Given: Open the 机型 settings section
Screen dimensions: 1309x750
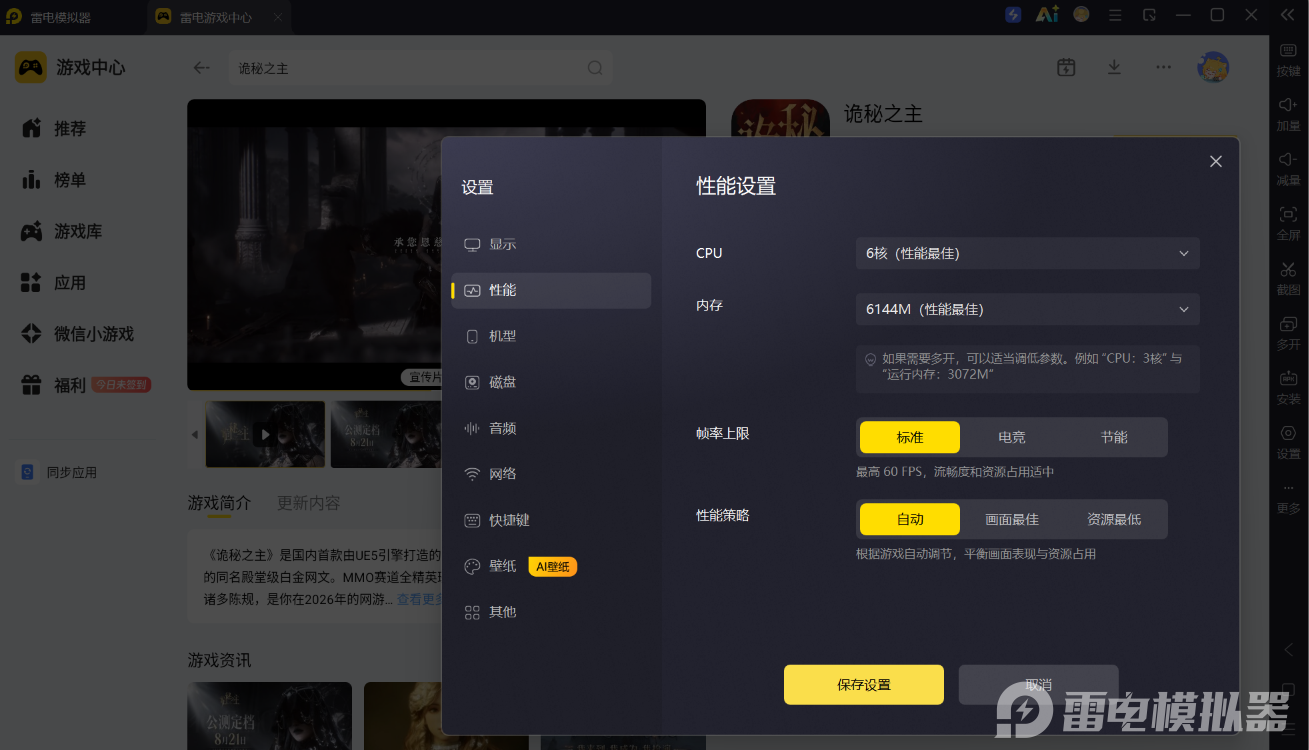Looking at the screenshot, I should [551, 336].
